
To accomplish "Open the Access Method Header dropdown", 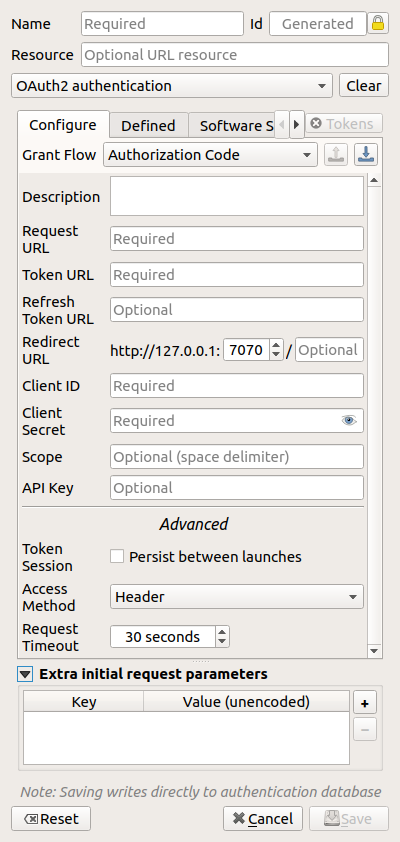I will [x=237, y=597].
